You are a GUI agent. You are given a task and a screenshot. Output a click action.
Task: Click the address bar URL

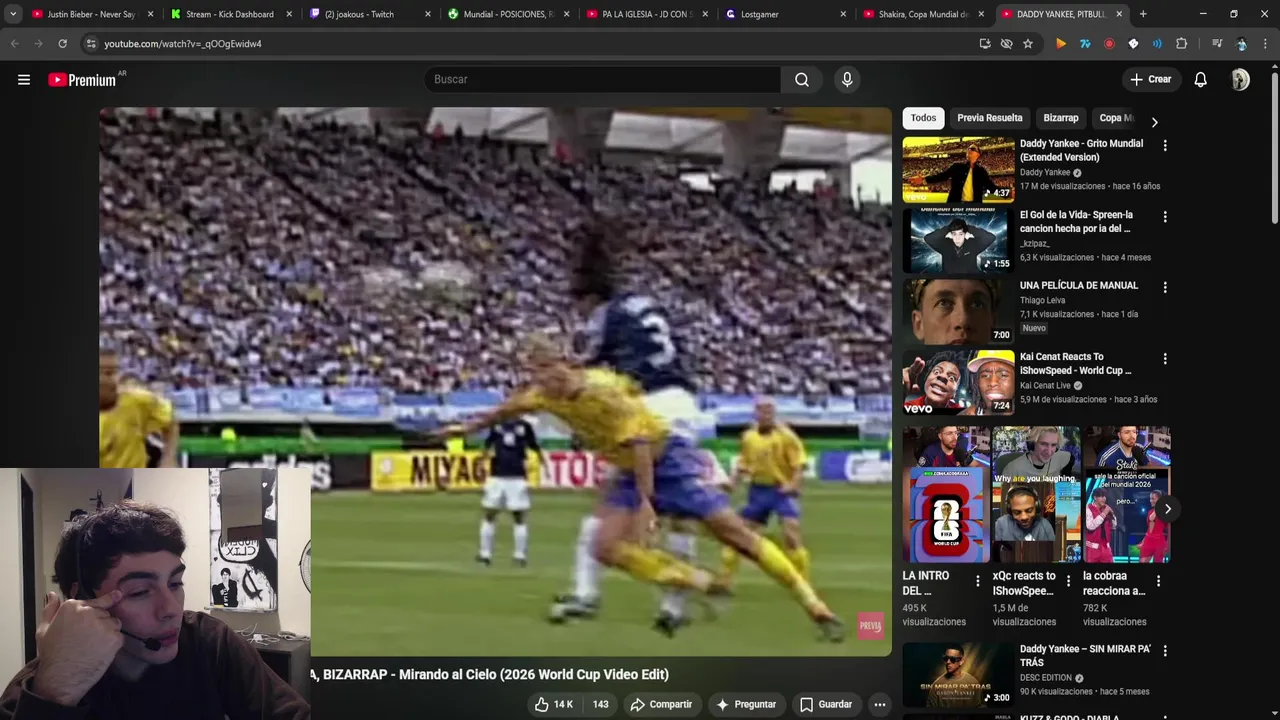(x=183, y=44)
